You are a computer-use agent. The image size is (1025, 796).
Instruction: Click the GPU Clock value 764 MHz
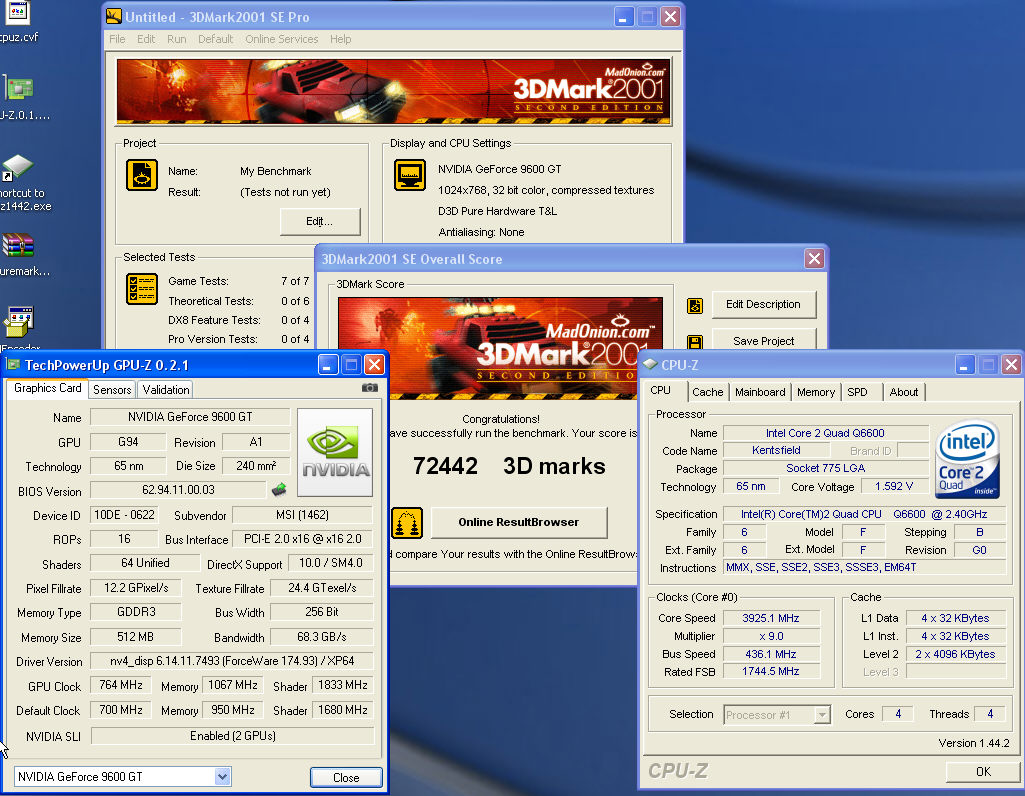tap(121, 685)
